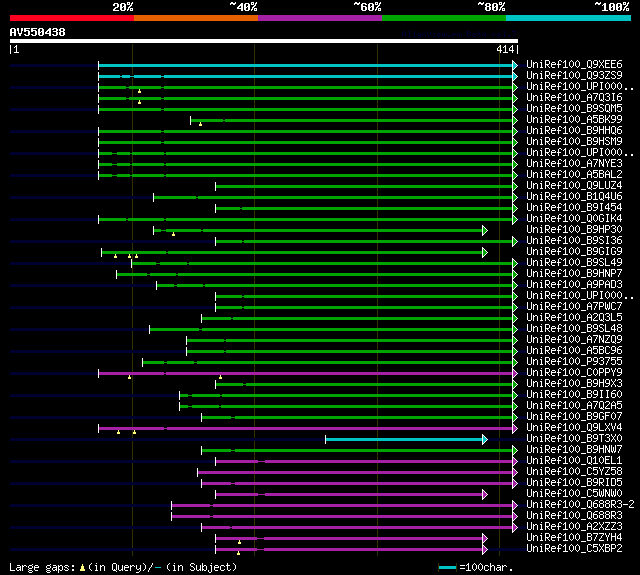Select the UniRef100_B9RID5 label
This screenshot has width=640, height=575.
574,483
